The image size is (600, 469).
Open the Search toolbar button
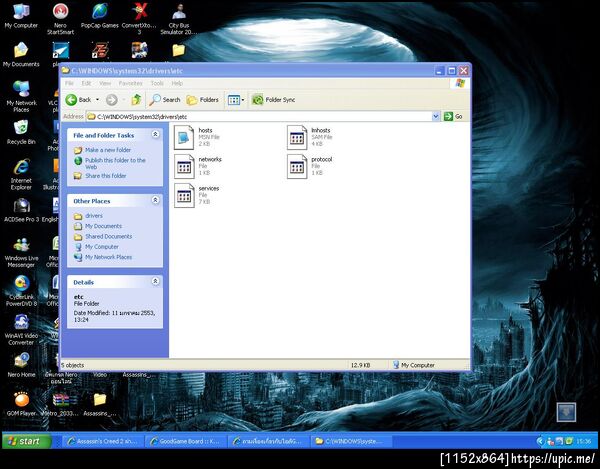pos(165,100)
